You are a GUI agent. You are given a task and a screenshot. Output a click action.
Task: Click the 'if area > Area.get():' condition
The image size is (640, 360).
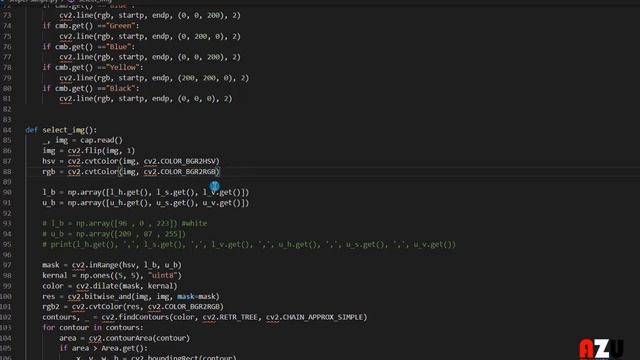coord(104,348)
